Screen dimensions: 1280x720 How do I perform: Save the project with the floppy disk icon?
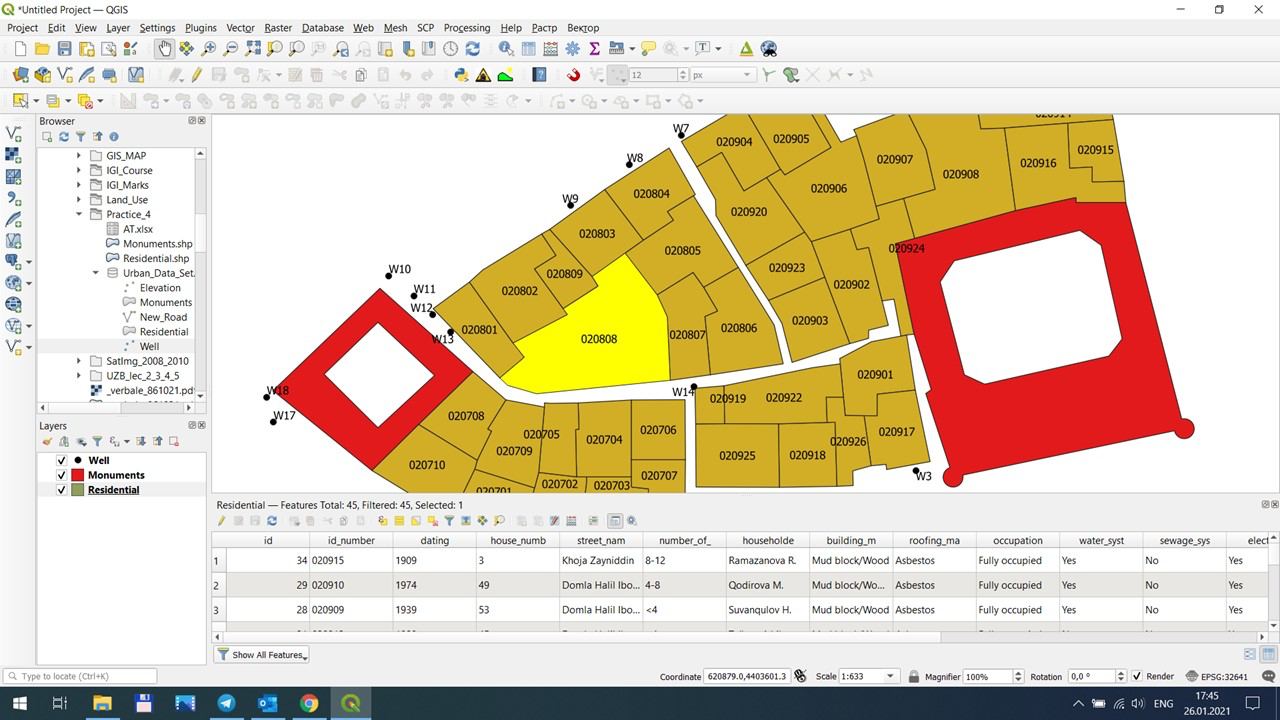pos(64,48)
